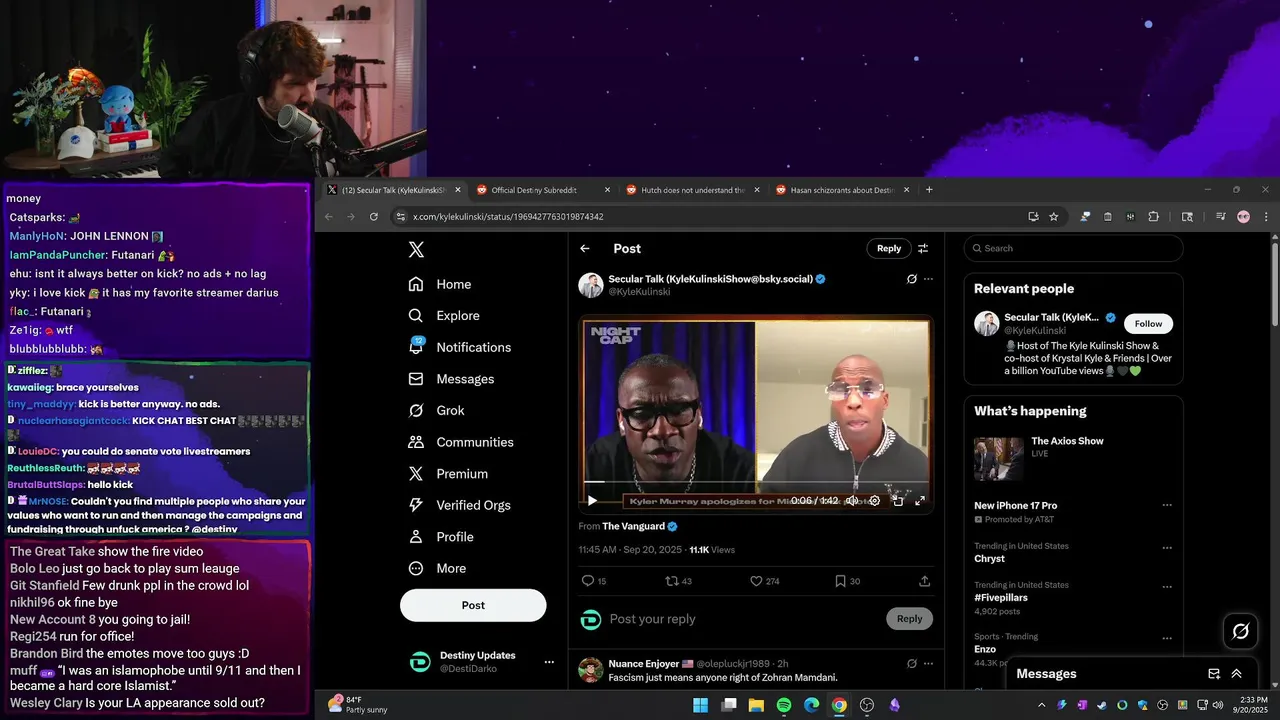Open Messages in the X sidebar
1280x720 pixels.
point(452,379)
